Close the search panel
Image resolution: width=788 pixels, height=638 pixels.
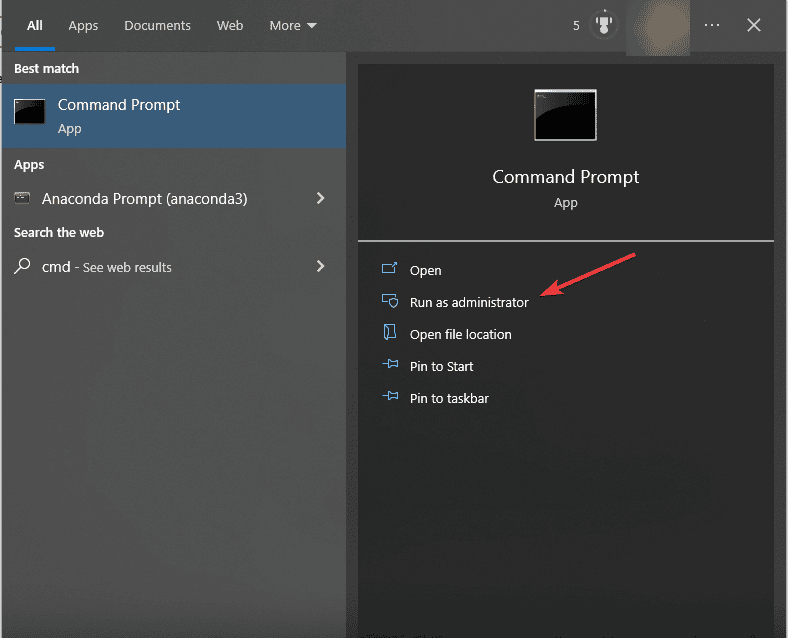point(753,25)
